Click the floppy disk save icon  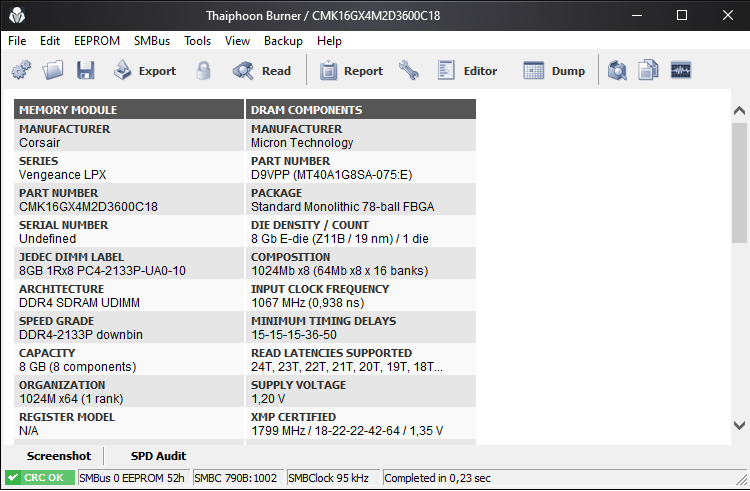[x=86, y=71]
